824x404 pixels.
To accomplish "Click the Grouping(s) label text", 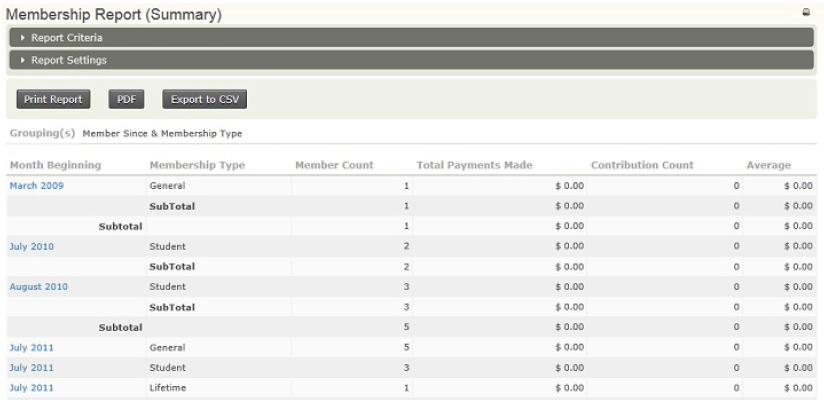I will coord(42,133).
